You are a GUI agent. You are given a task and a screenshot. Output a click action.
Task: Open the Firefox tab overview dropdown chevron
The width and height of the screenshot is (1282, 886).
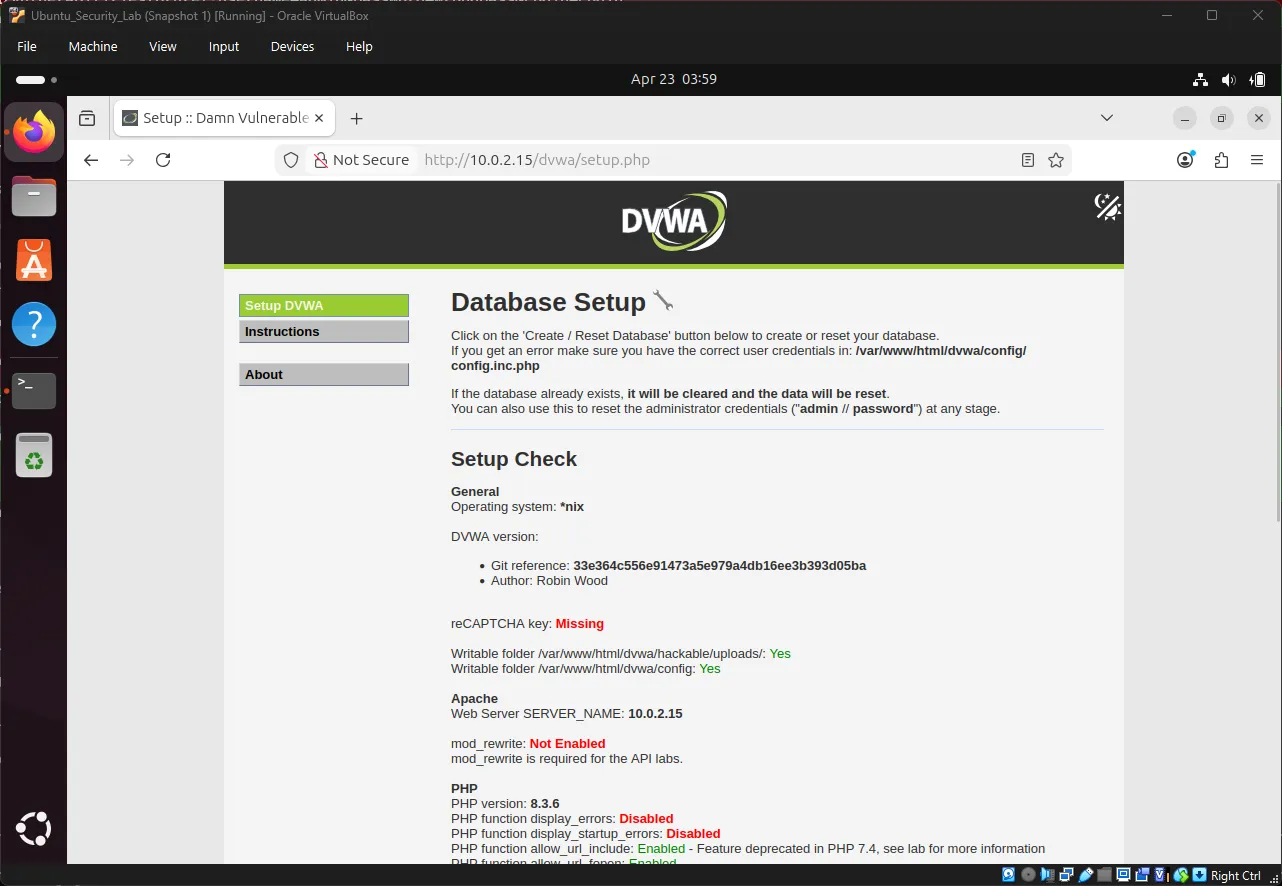tap(1107, 117)
